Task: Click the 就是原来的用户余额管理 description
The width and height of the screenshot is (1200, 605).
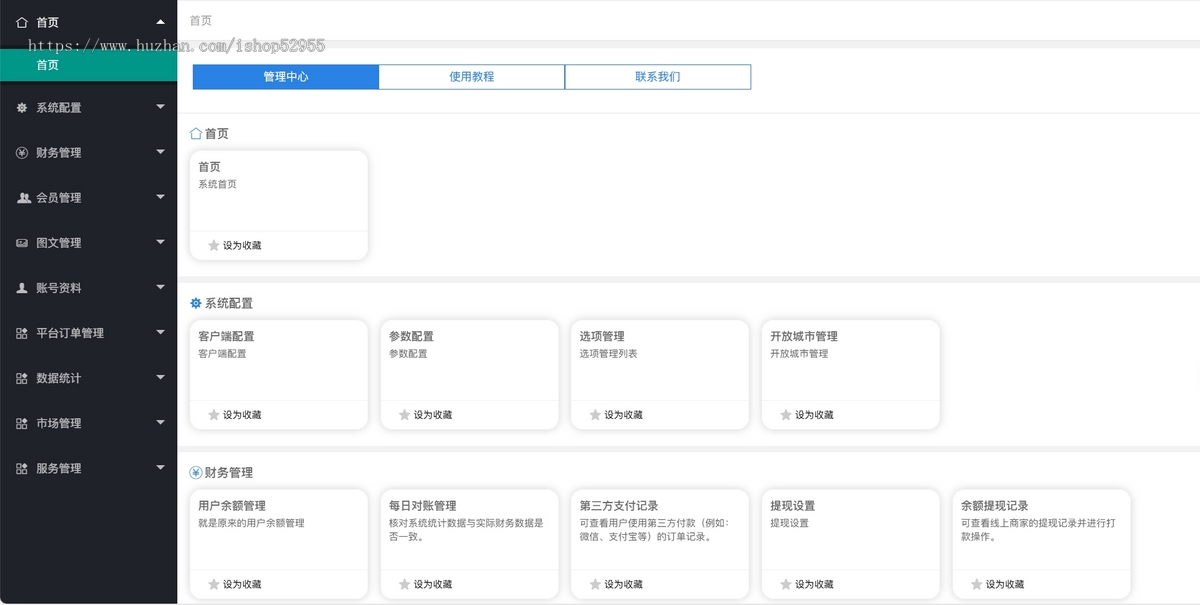Action: pos(251,523)
